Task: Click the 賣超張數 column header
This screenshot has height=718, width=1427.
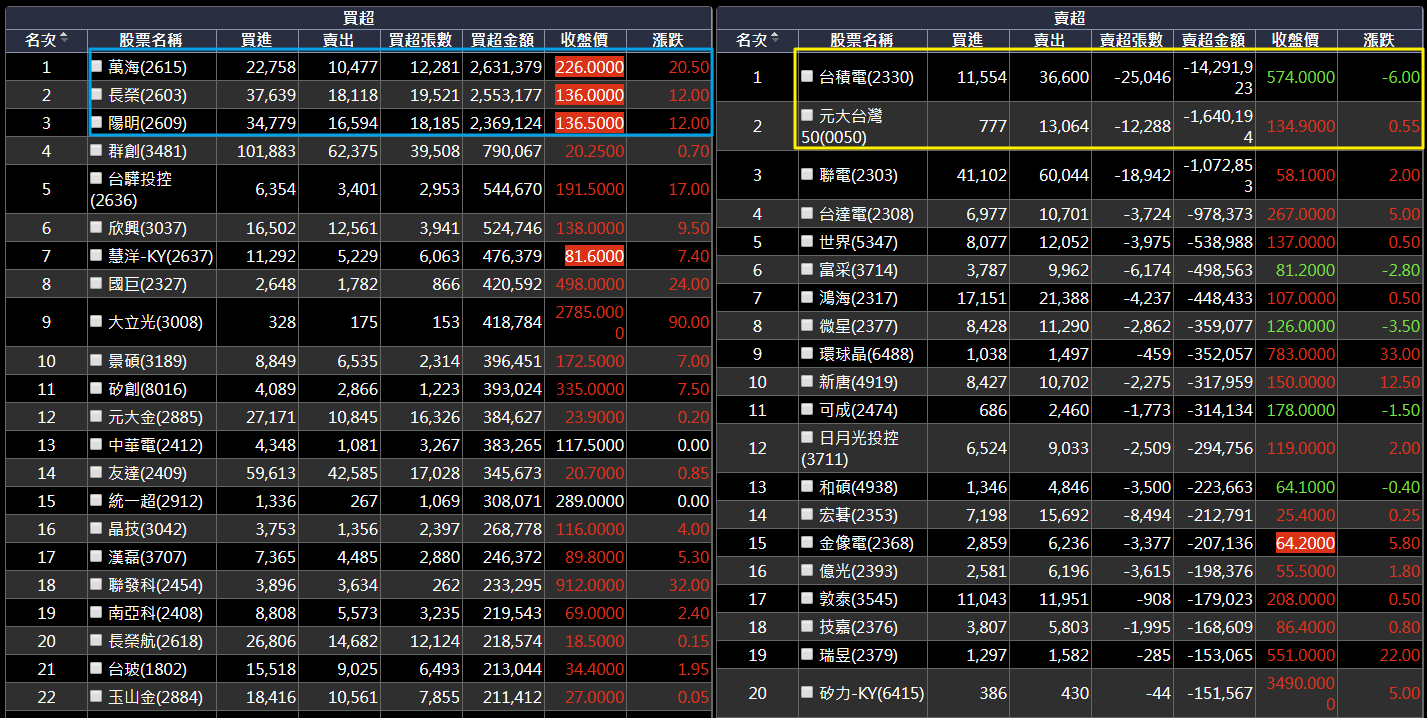Action: point(1132,40)
